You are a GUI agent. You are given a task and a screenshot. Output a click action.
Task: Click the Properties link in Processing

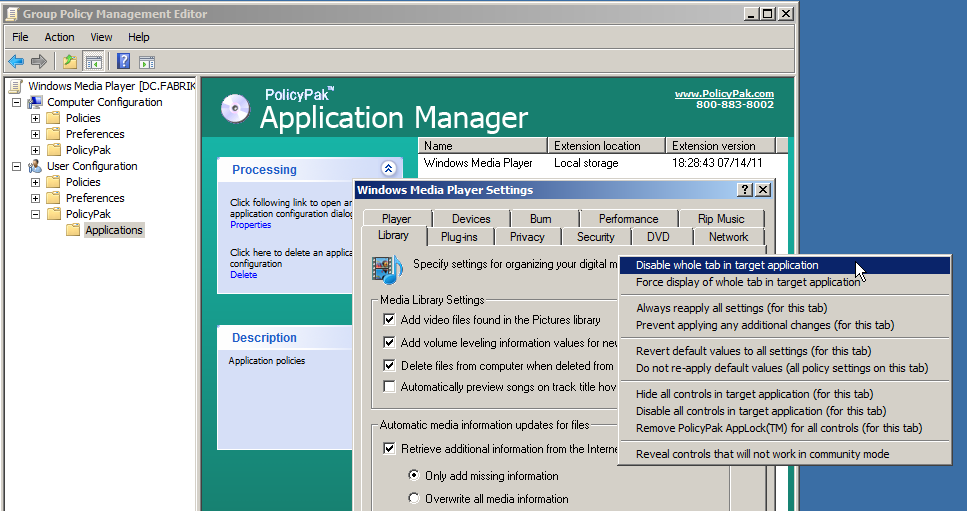(x=250, y=225)
